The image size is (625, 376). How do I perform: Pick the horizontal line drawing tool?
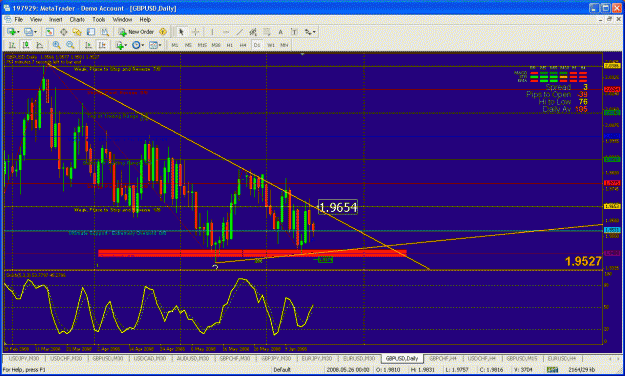click(x=226, y=32)
